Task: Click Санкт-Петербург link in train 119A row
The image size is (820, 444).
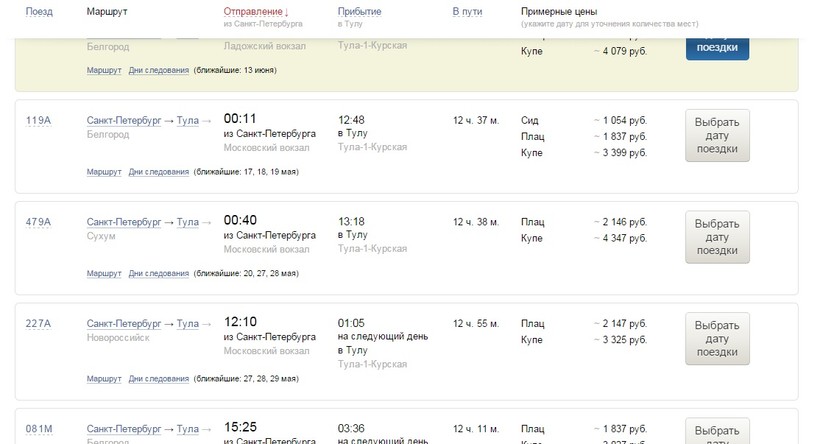Action: click(x=123, y=120)
